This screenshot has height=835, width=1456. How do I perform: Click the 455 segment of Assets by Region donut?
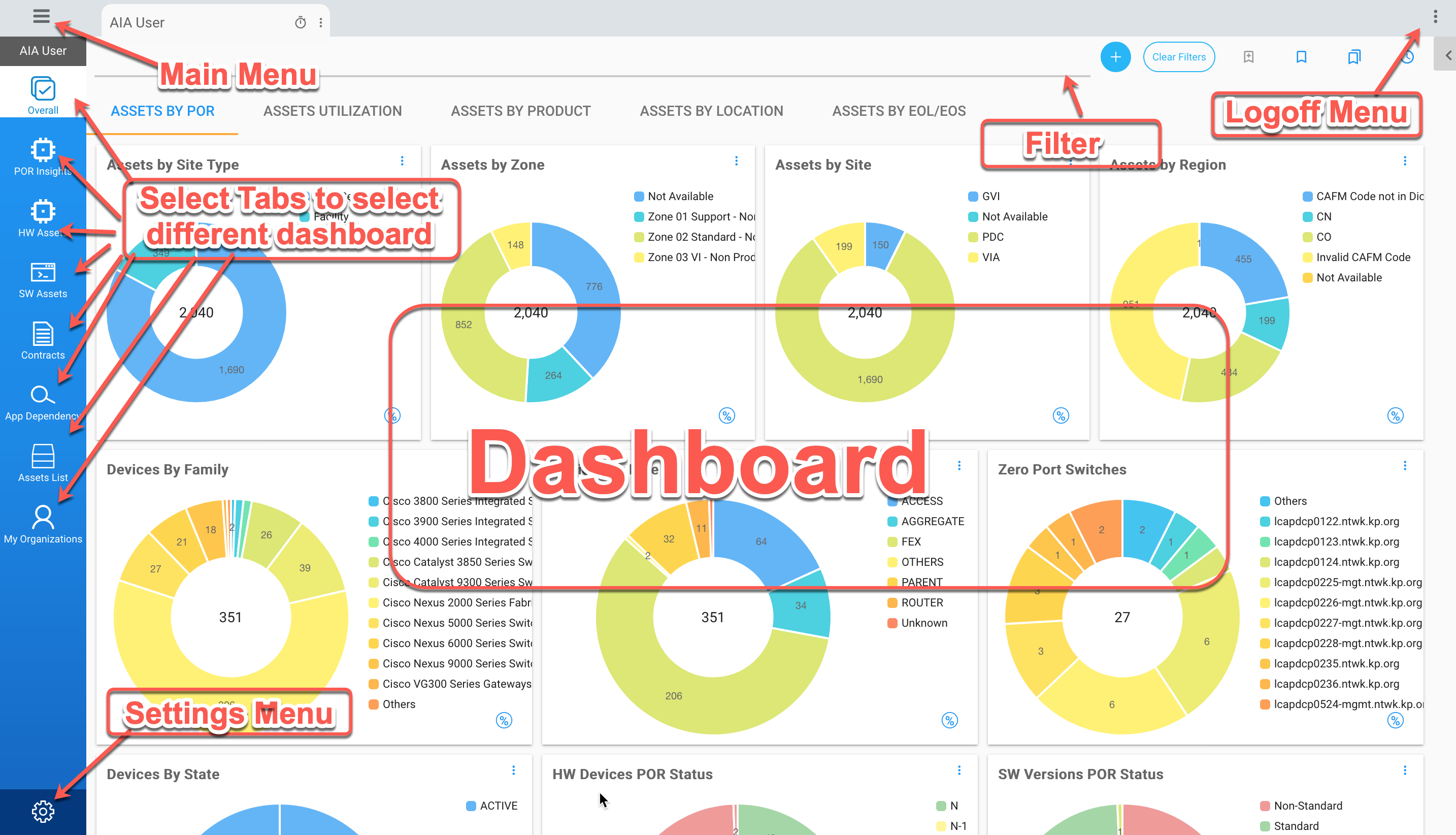tap(1244, 259)
